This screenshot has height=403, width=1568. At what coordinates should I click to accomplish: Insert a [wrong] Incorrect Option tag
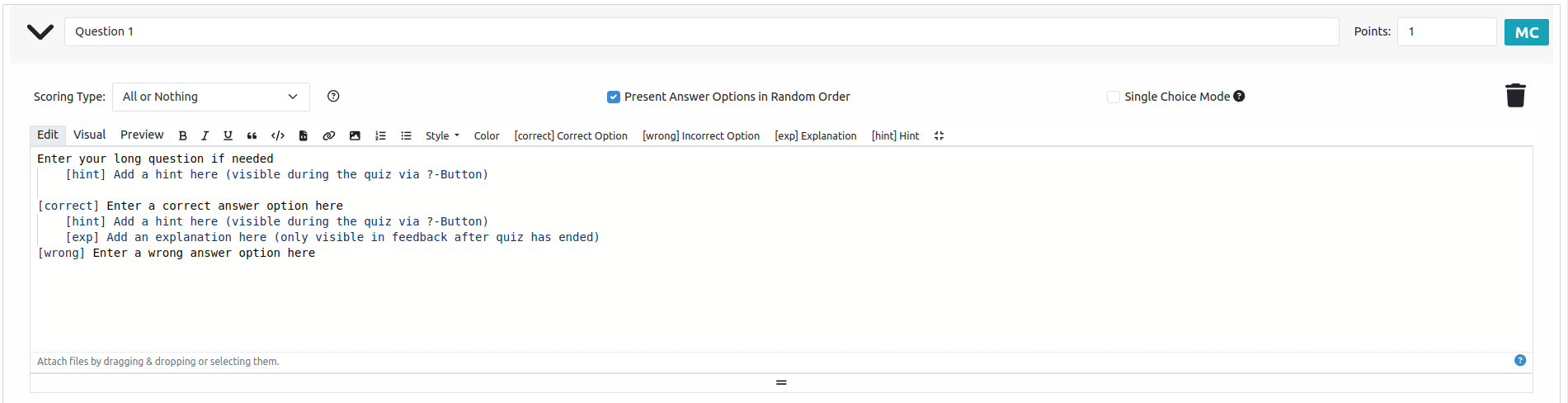click(x=701, y=136)
